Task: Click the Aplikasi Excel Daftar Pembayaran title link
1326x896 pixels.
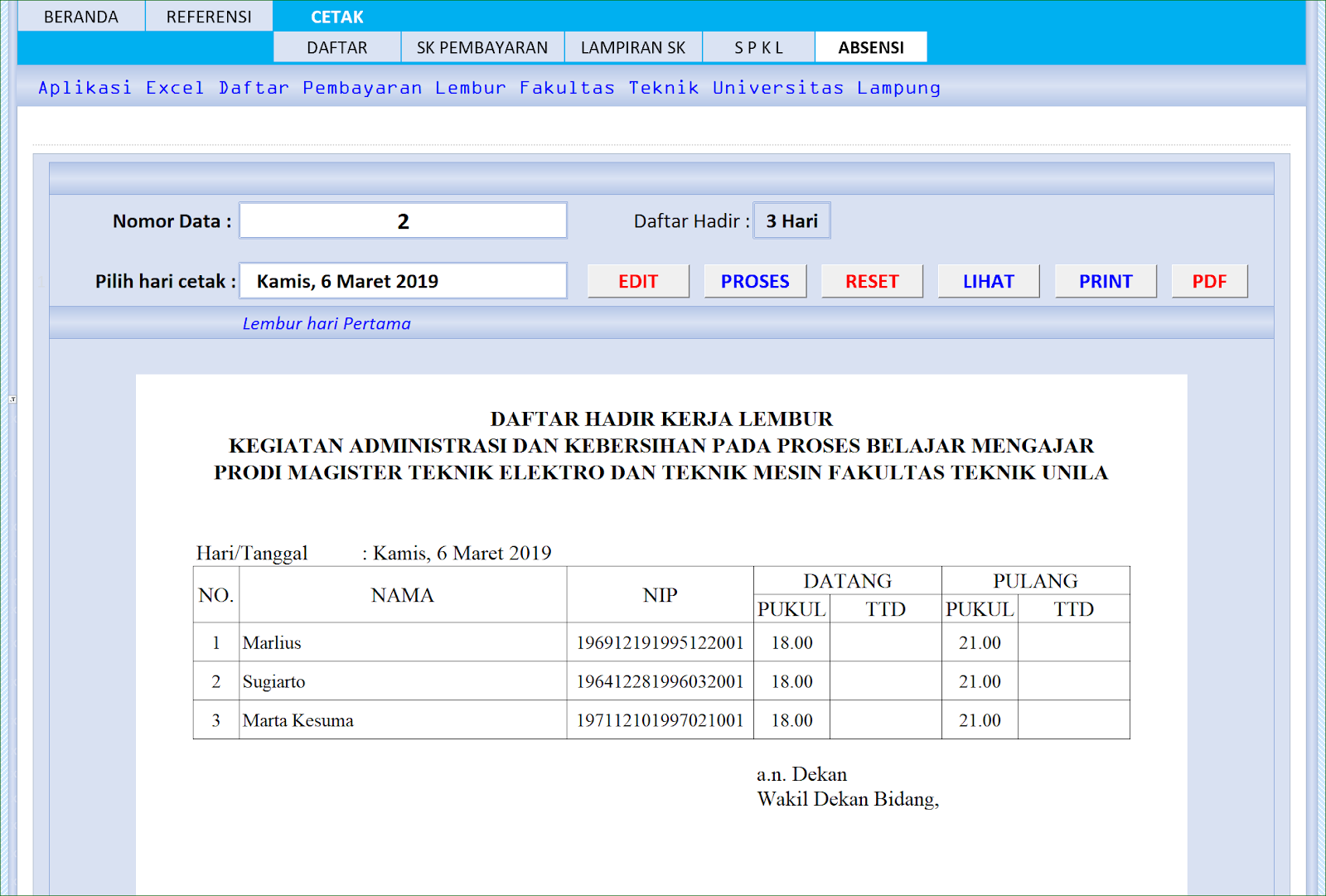Action: pyautogui.click(x=489, y=87)
